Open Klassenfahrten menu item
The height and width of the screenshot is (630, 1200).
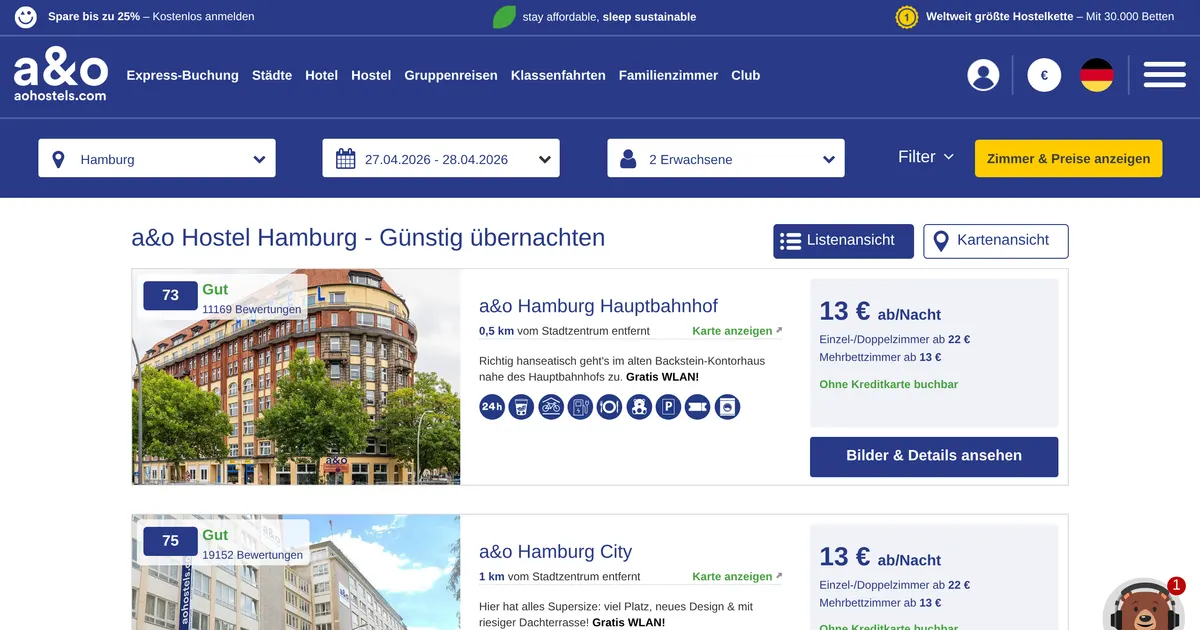pyautogui.click(x=558, y=75)
